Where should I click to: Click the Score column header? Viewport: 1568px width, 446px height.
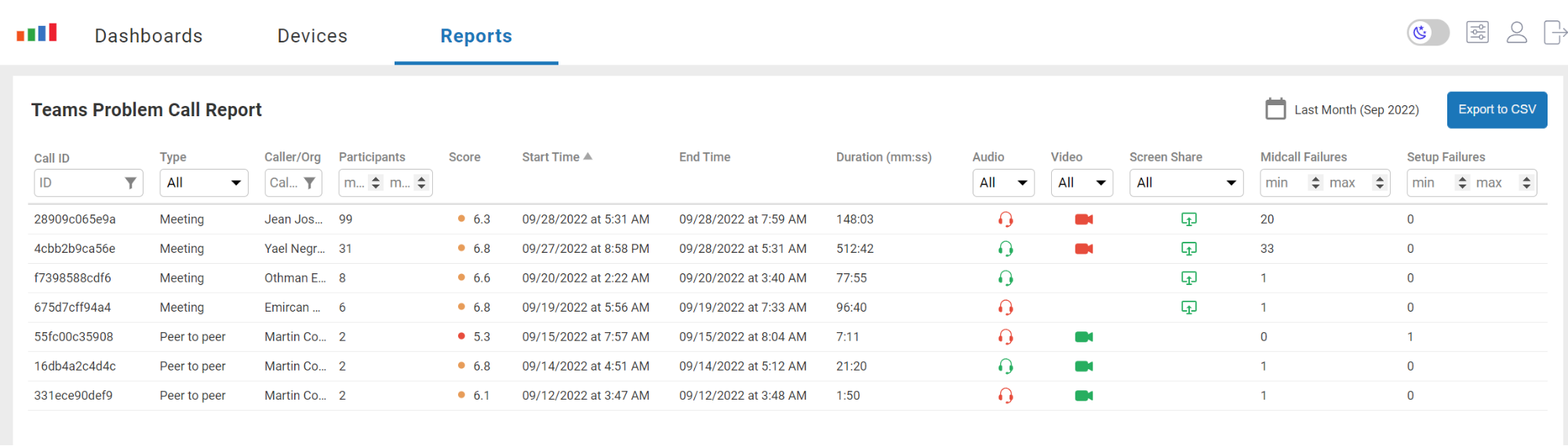tap(464, 157)
